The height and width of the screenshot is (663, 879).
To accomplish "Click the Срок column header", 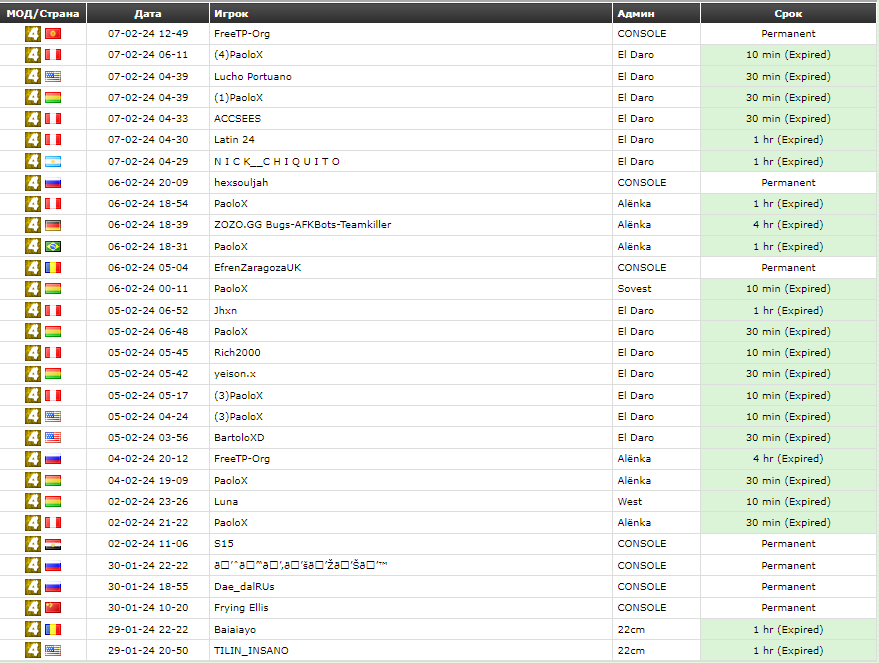I will click(x=788, y=14).
